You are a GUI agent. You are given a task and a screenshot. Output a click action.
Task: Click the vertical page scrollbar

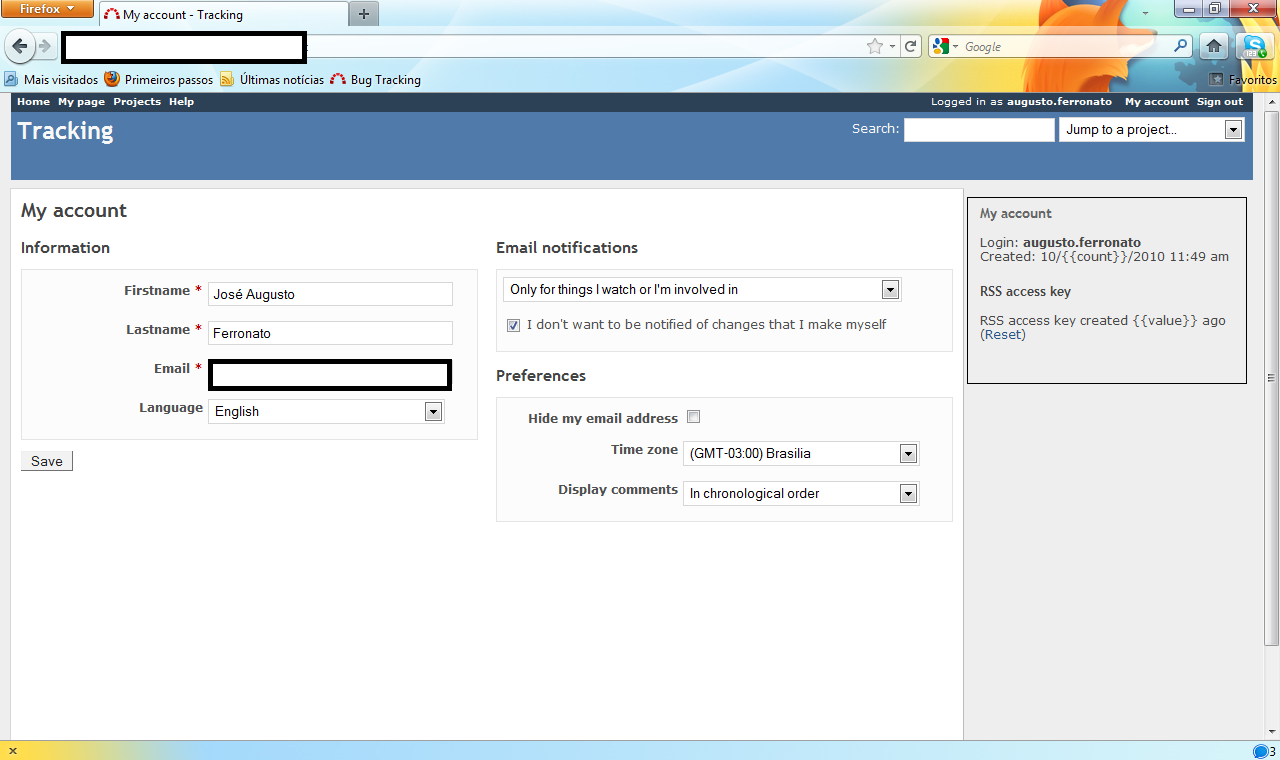(x=1271, y=378)
